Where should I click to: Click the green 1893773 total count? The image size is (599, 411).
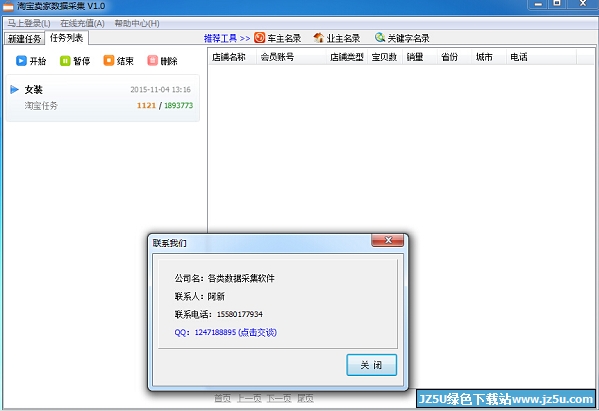pos(178,105)
